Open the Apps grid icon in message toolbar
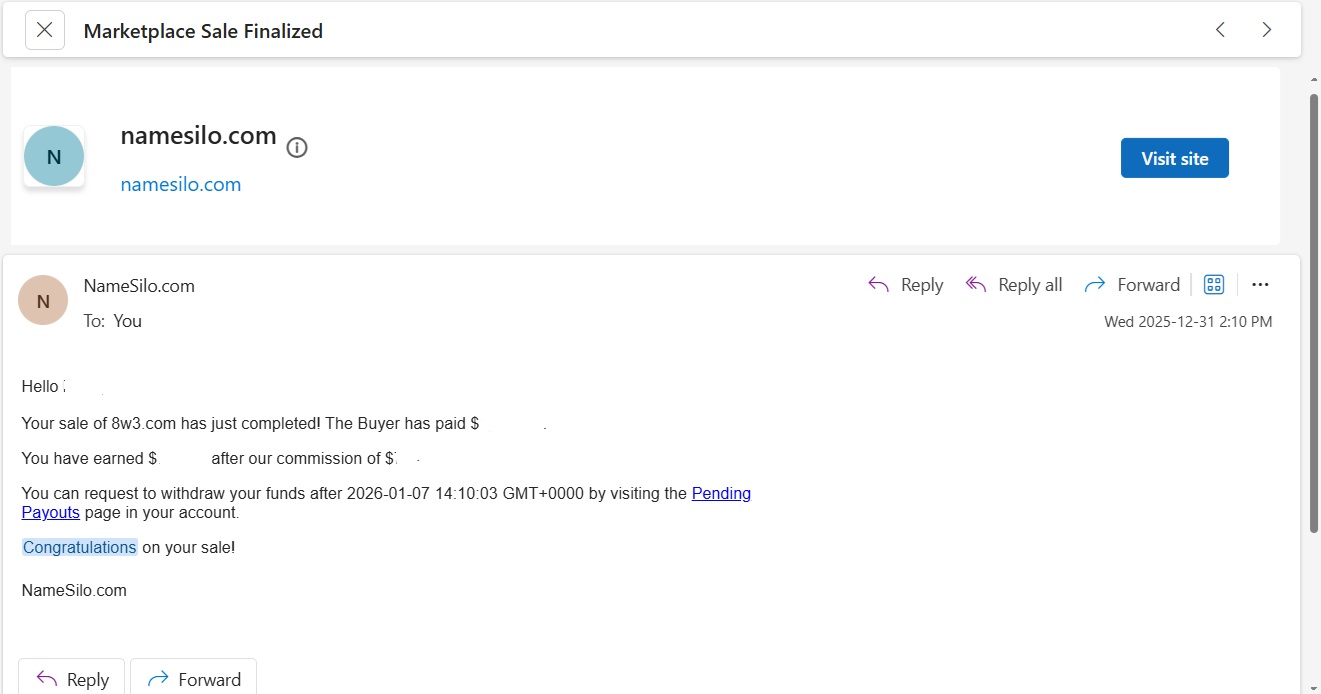Image resolution: width=1321 pixels, height=694 pixels. (1214, 285)
